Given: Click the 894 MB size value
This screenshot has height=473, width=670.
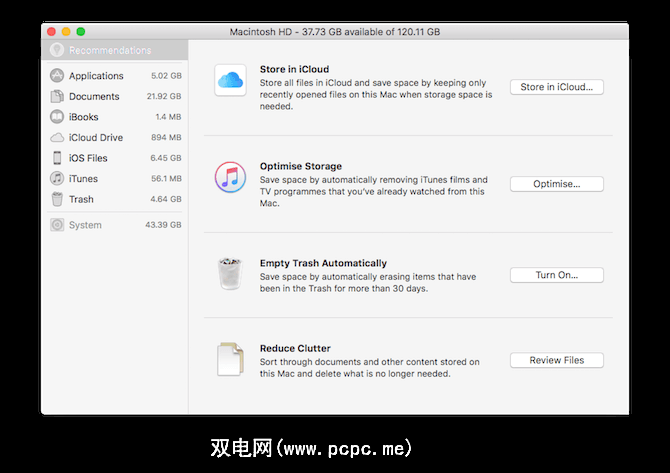Looking at the screenshot, I should click(166, 137).
